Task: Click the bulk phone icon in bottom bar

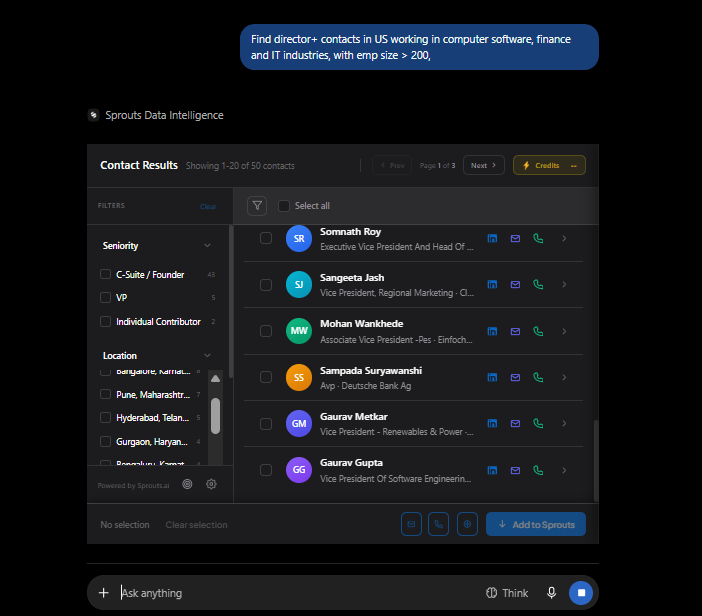Action: click(438, 524)
